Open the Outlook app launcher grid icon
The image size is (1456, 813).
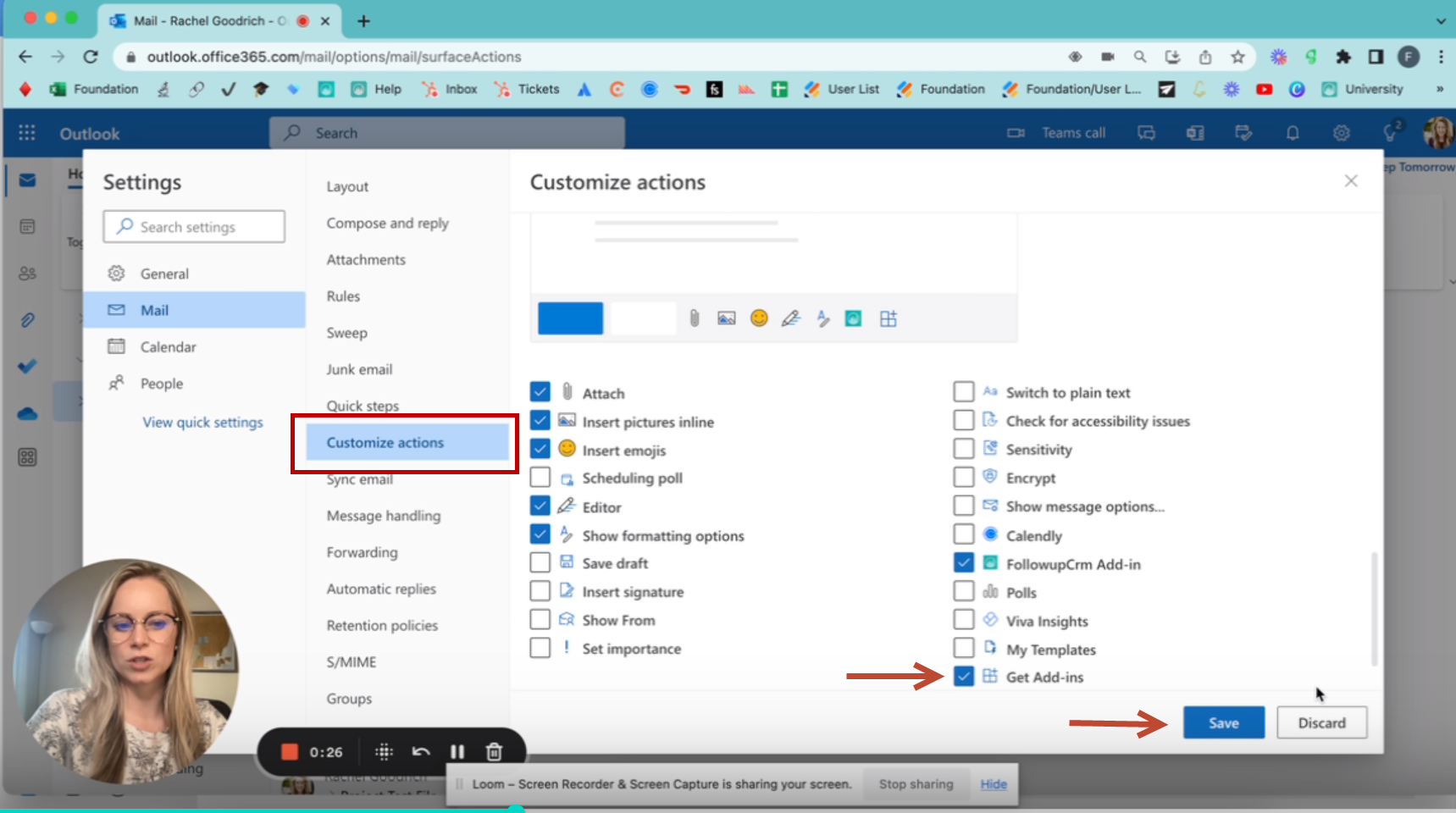26,133
